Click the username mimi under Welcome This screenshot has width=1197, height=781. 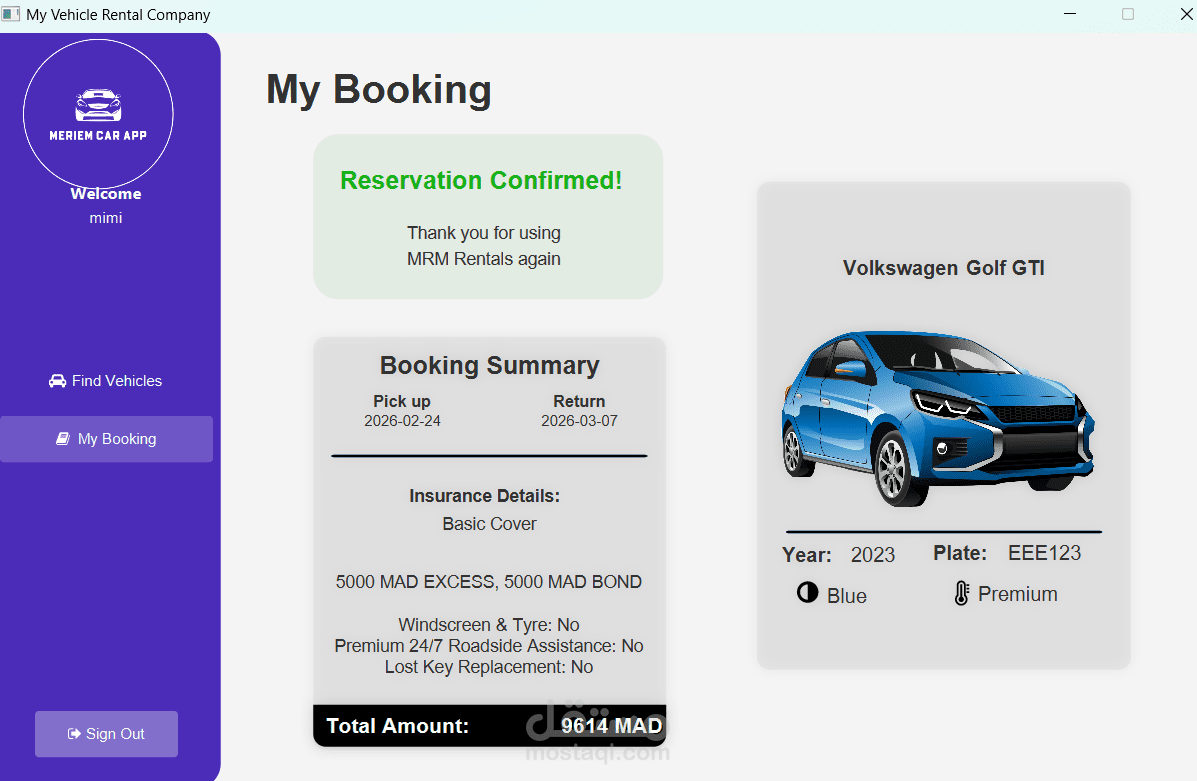pos(106,218)
